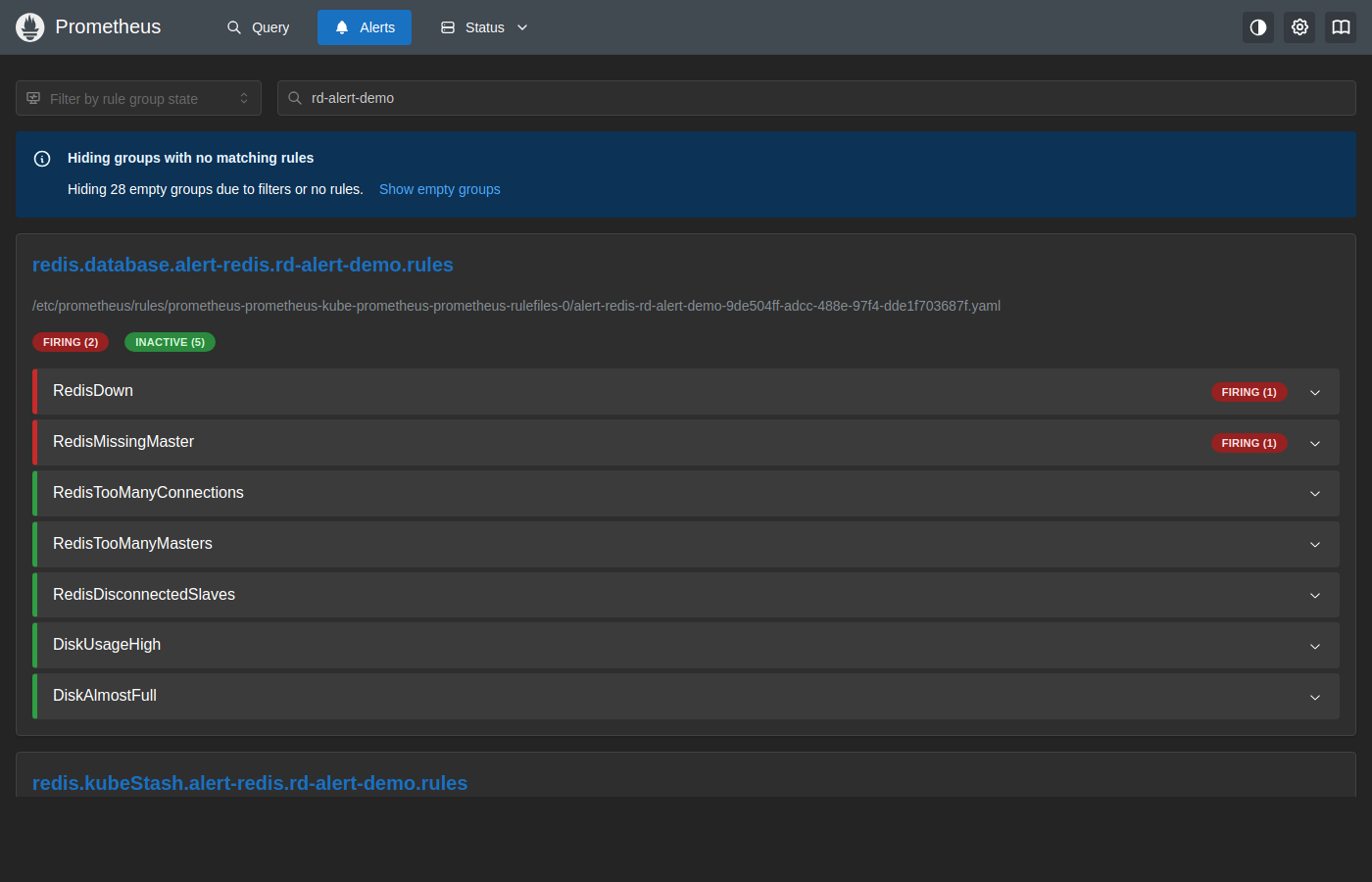
Task: Open the rule group state filter
Action: (x=138, y=98)
